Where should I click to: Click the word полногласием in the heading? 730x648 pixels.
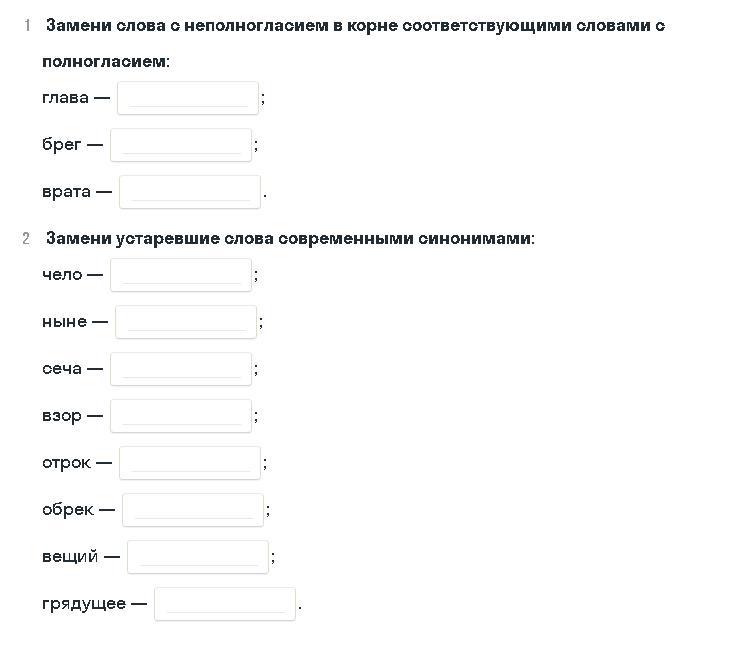coord(104,61)
